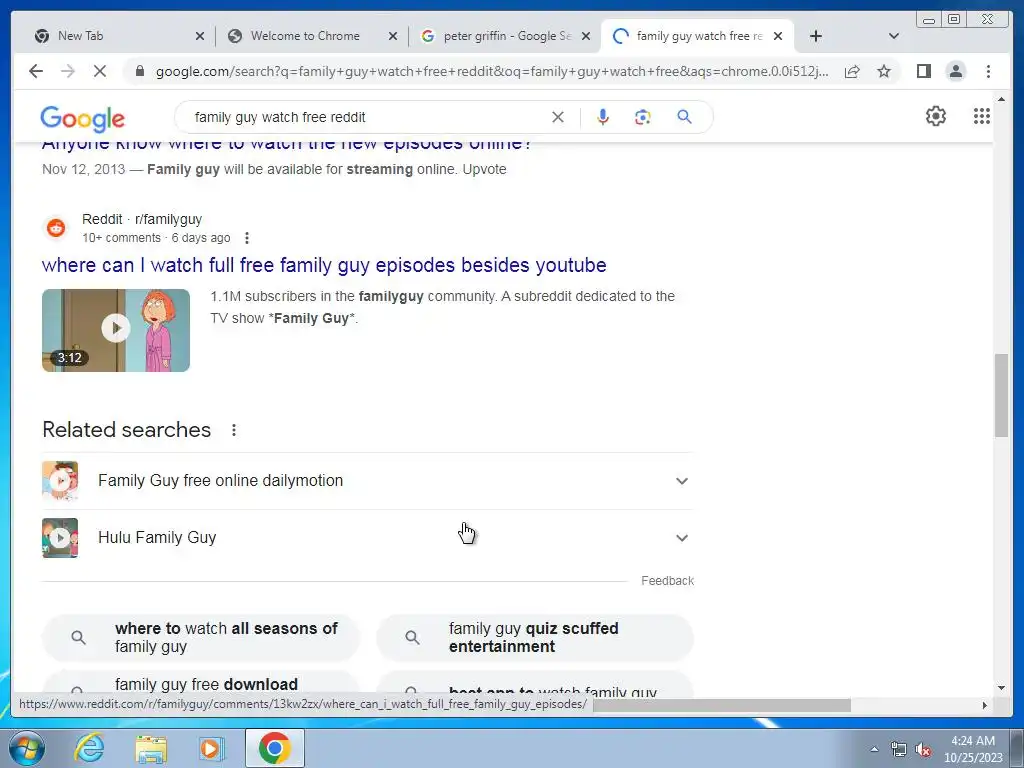Open Windows Media Player from taskbar

(211, 748)
